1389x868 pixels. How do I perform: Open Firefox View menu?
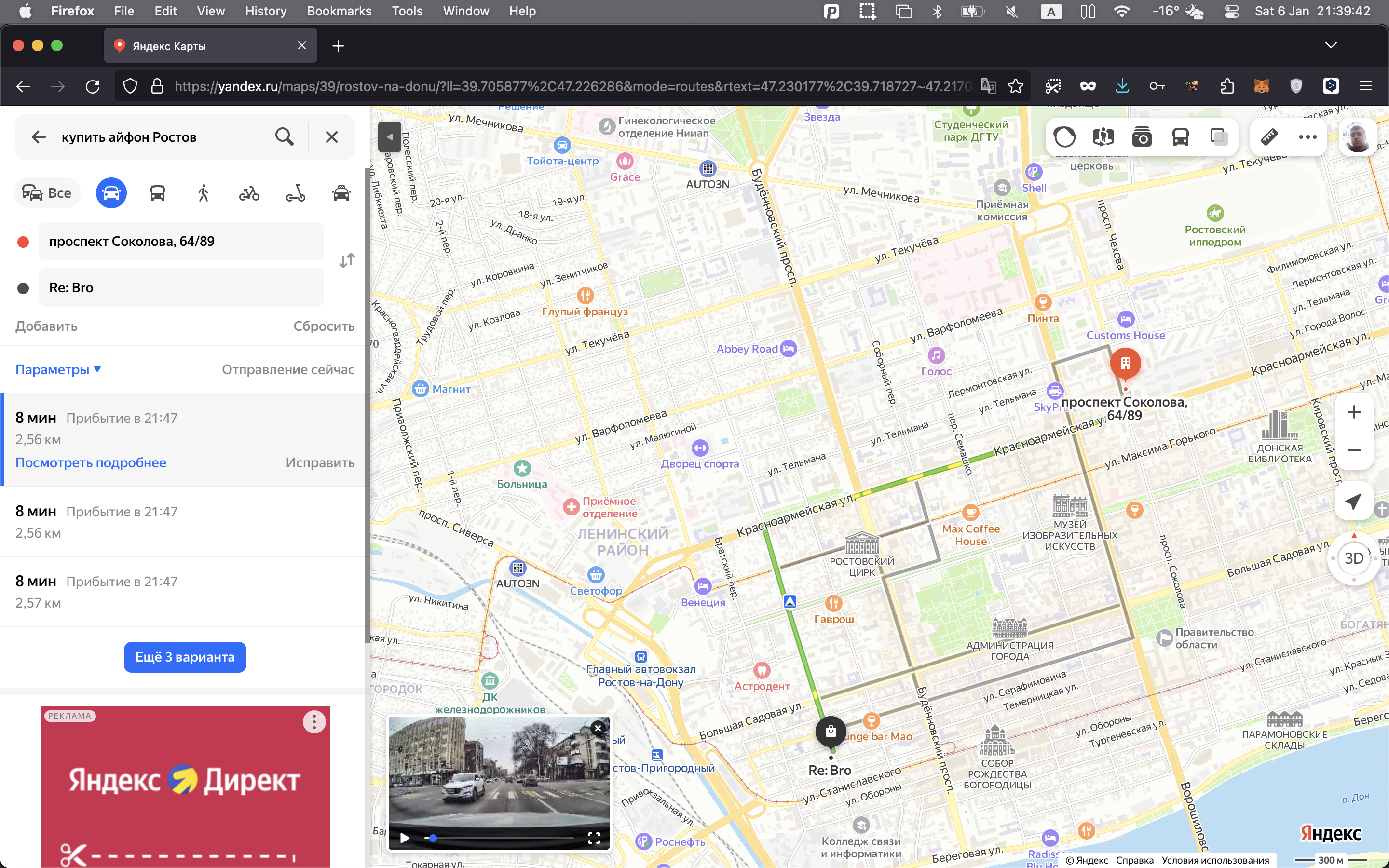(211, 11)
